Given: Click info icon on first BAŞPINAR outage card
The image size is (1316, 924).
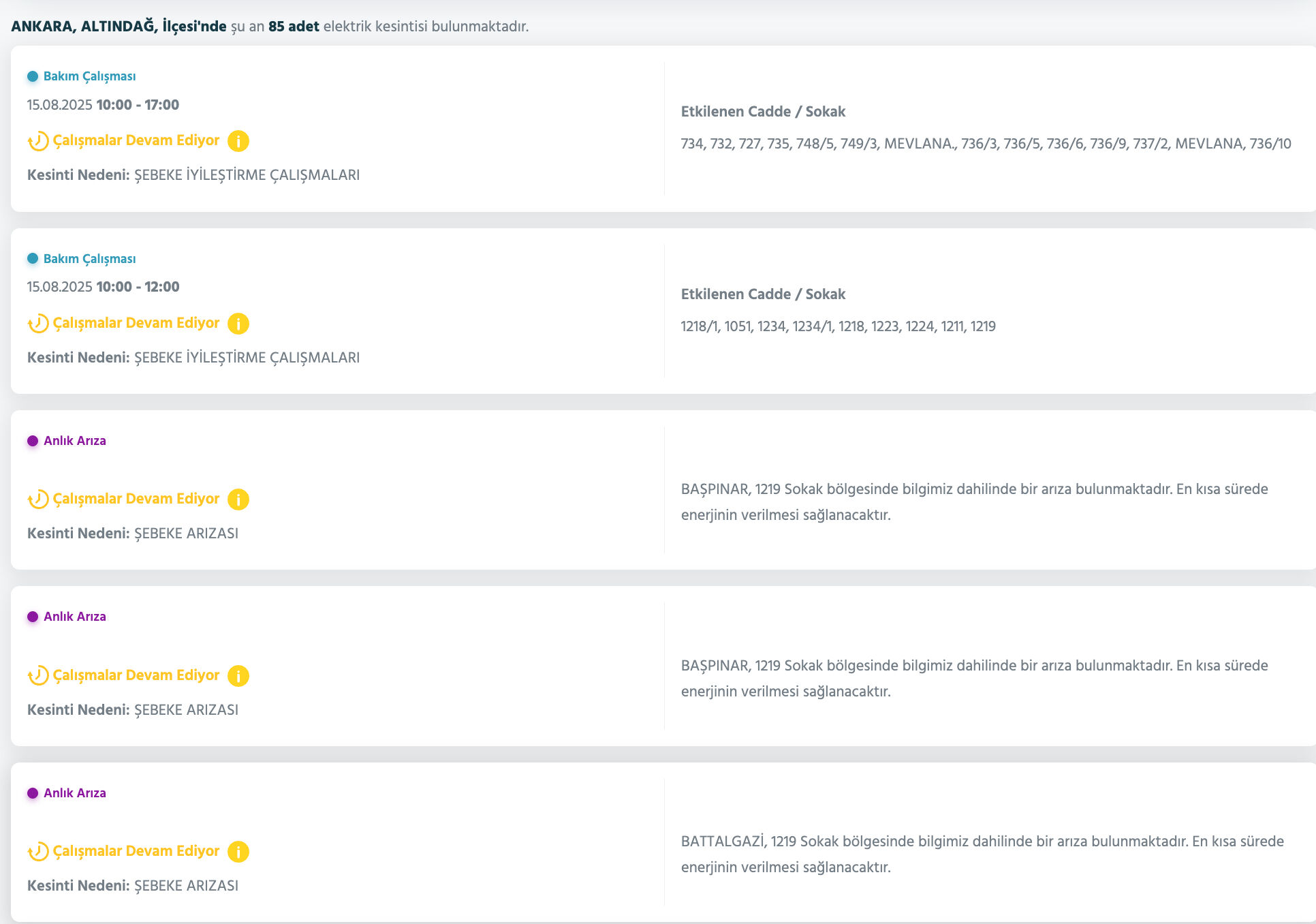Looking at the screenshot, I should coord(238,499).
